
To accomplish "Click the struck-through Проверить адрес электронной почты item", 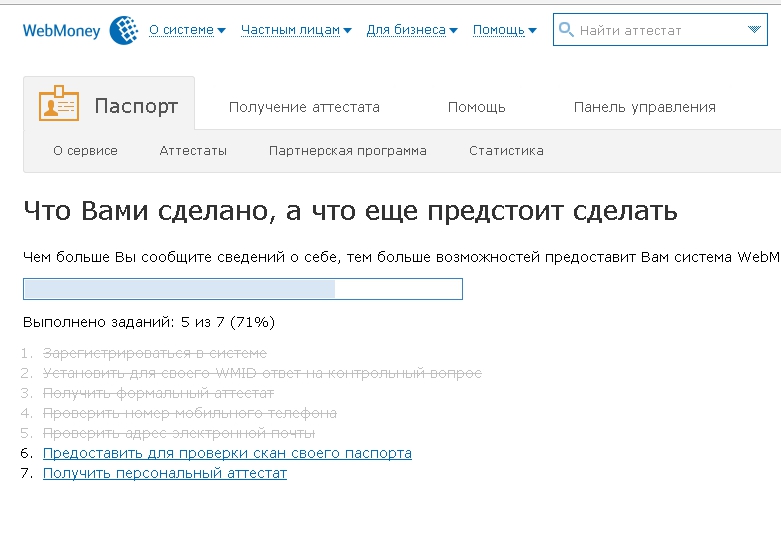I will coord(179,433).
